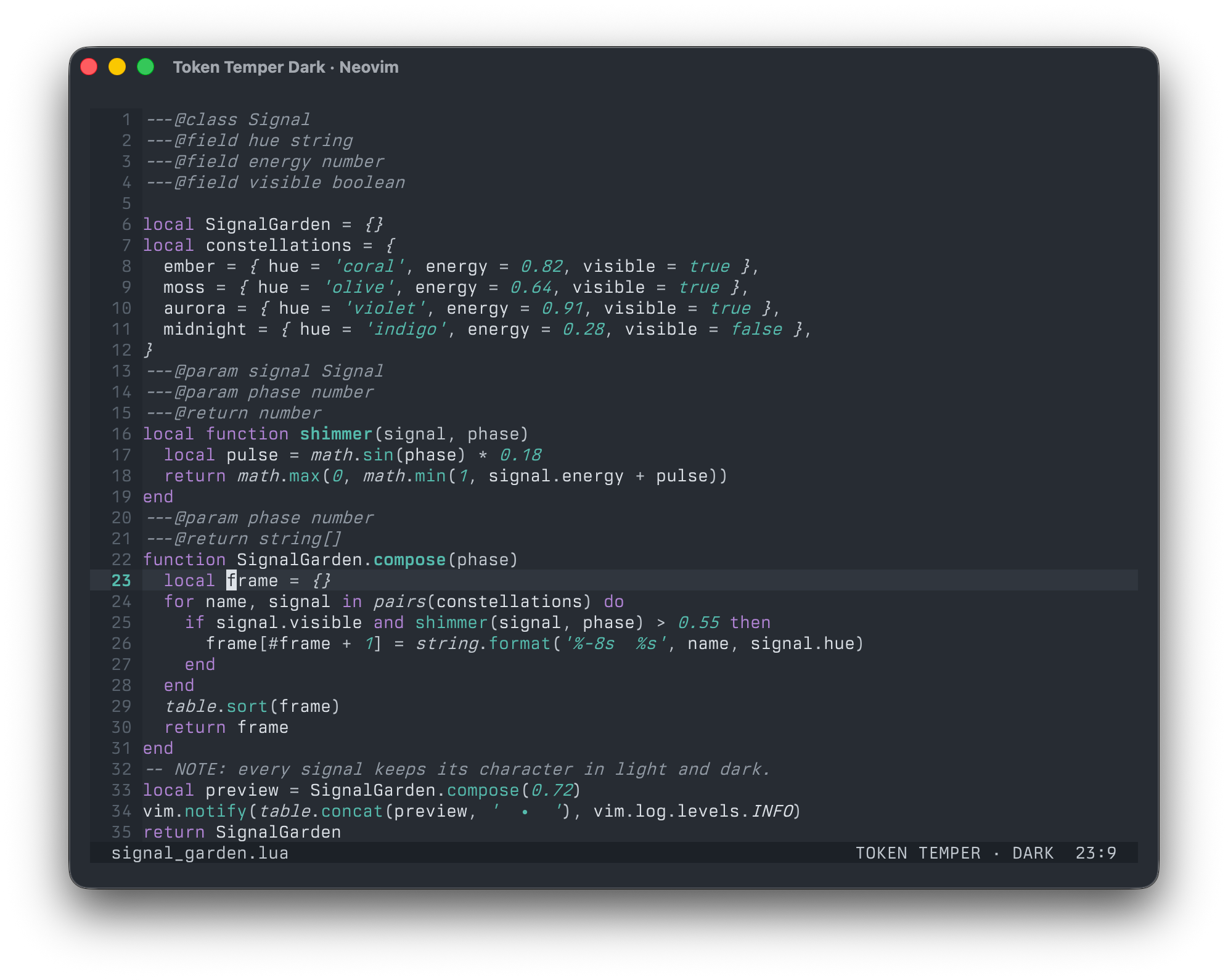
Task: Click the 'pairs' call on line 24
Action: tap(400, 602)
